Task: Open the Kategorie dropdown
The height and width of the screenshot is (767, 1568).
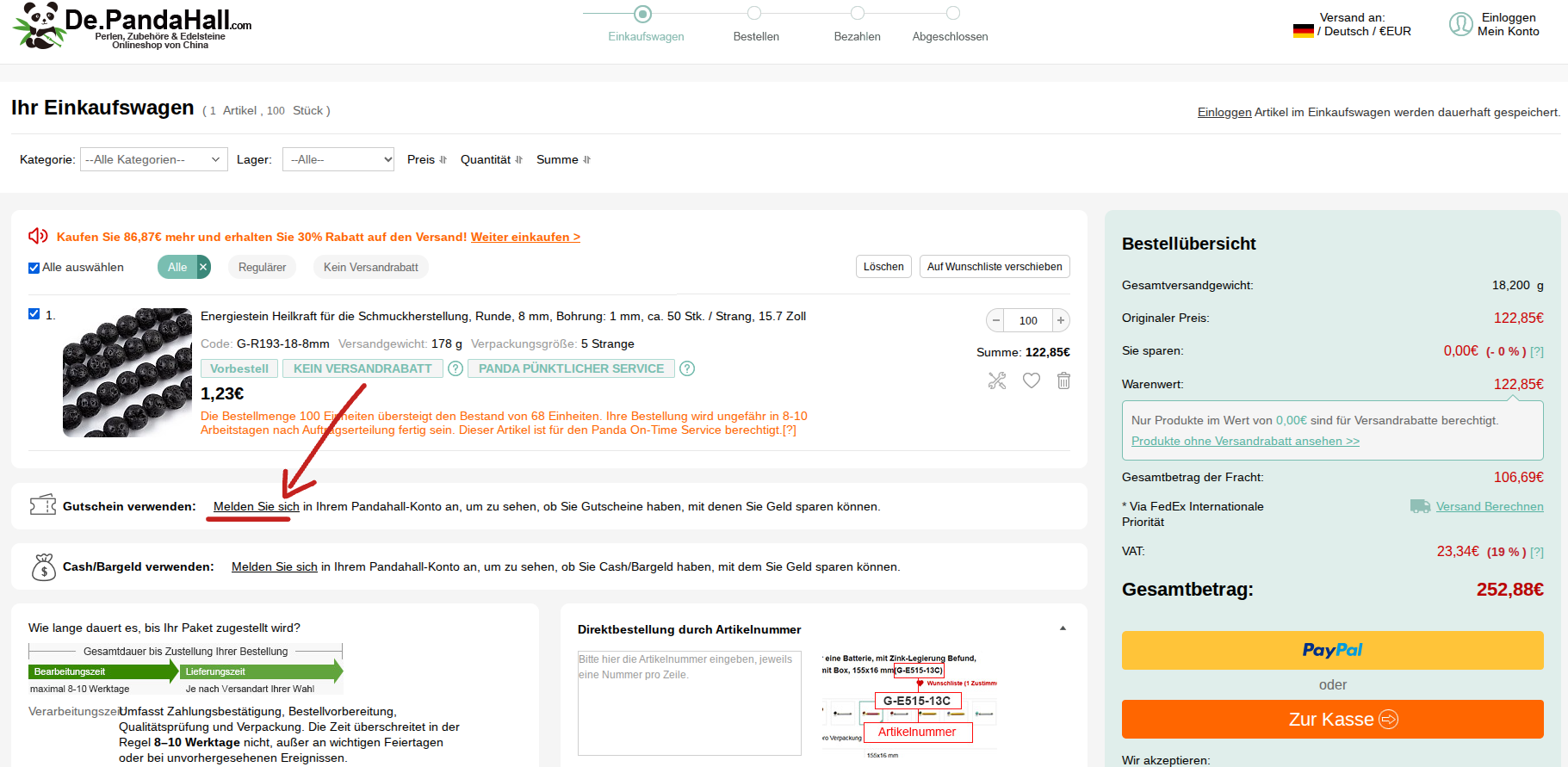Action: pyautogui.click(x=153, y=159)
